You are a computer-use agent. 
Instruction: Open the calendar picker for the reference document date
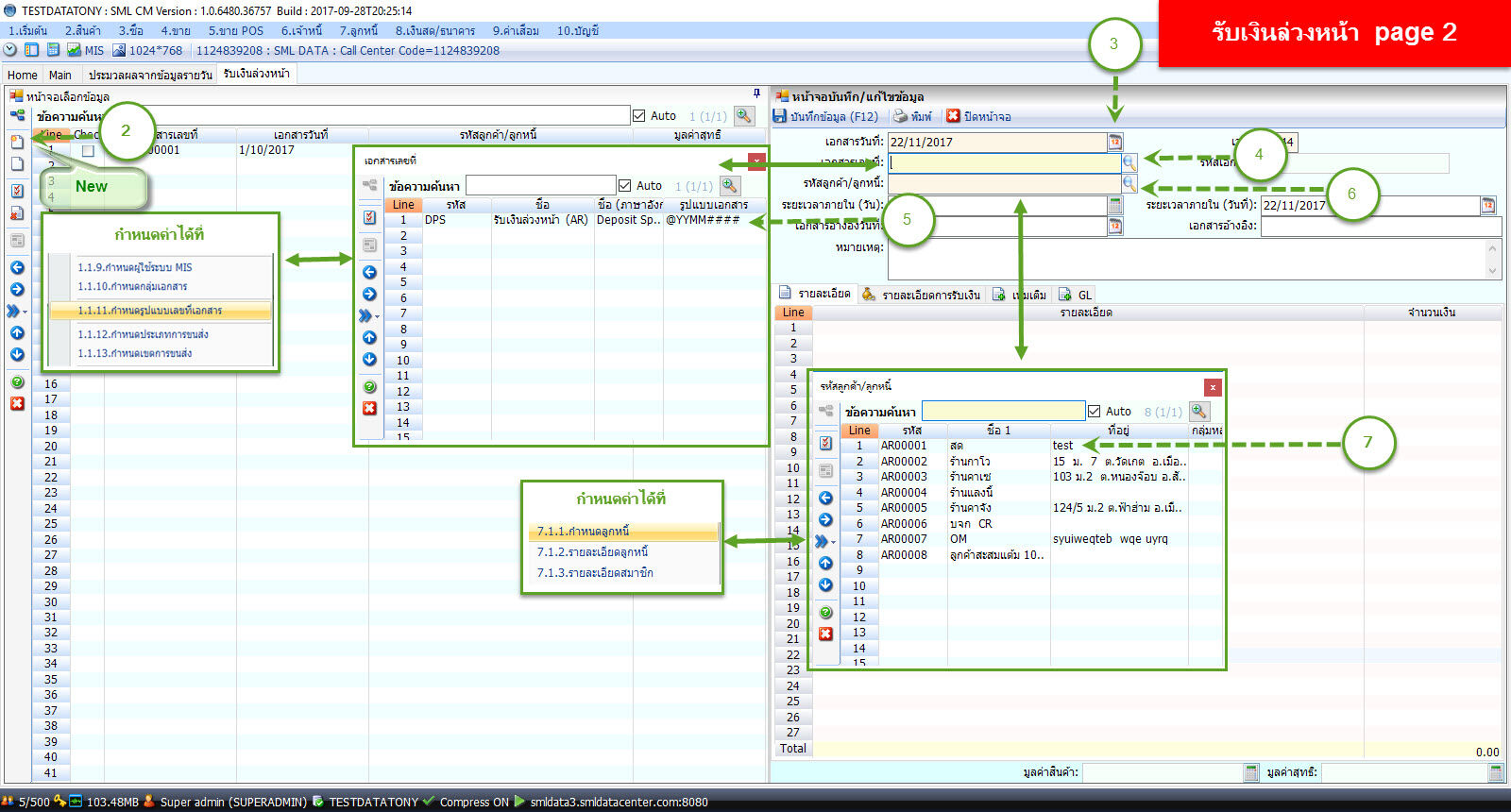1115,226
